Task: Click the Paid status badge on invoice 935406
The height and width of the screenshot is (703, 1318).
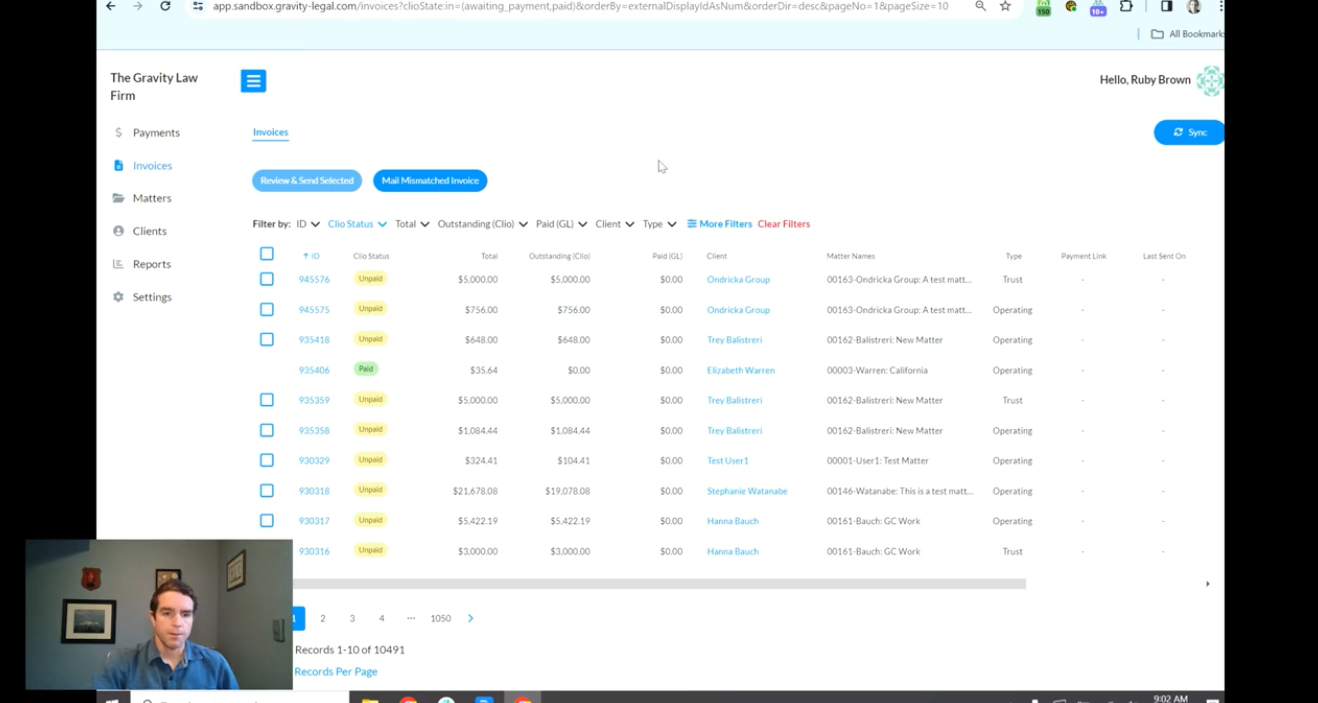Action: (x=366, y=369)
